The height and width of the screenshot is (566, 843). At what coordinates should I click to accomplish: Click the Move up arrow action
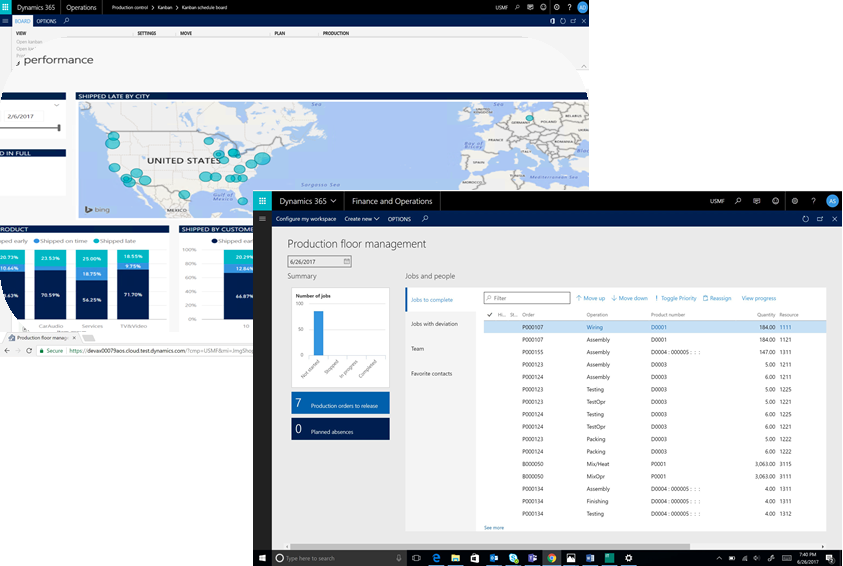point(590,298)
